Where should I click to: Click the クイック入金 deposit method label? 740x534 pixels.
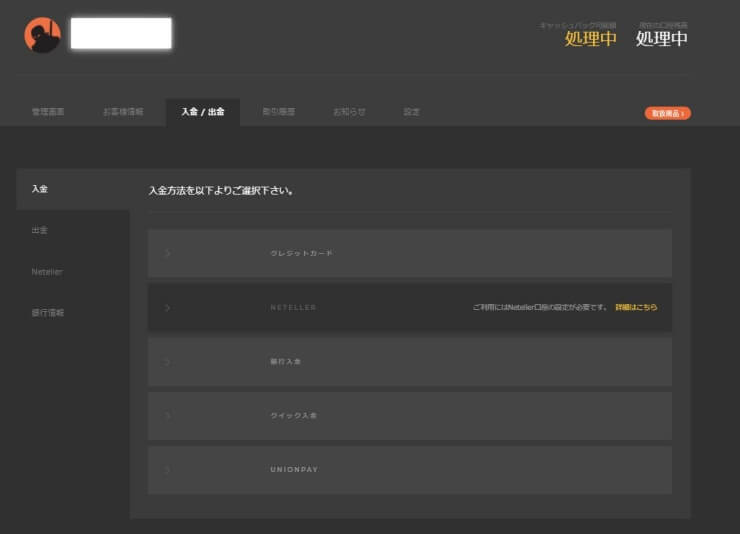coord(293,416)
